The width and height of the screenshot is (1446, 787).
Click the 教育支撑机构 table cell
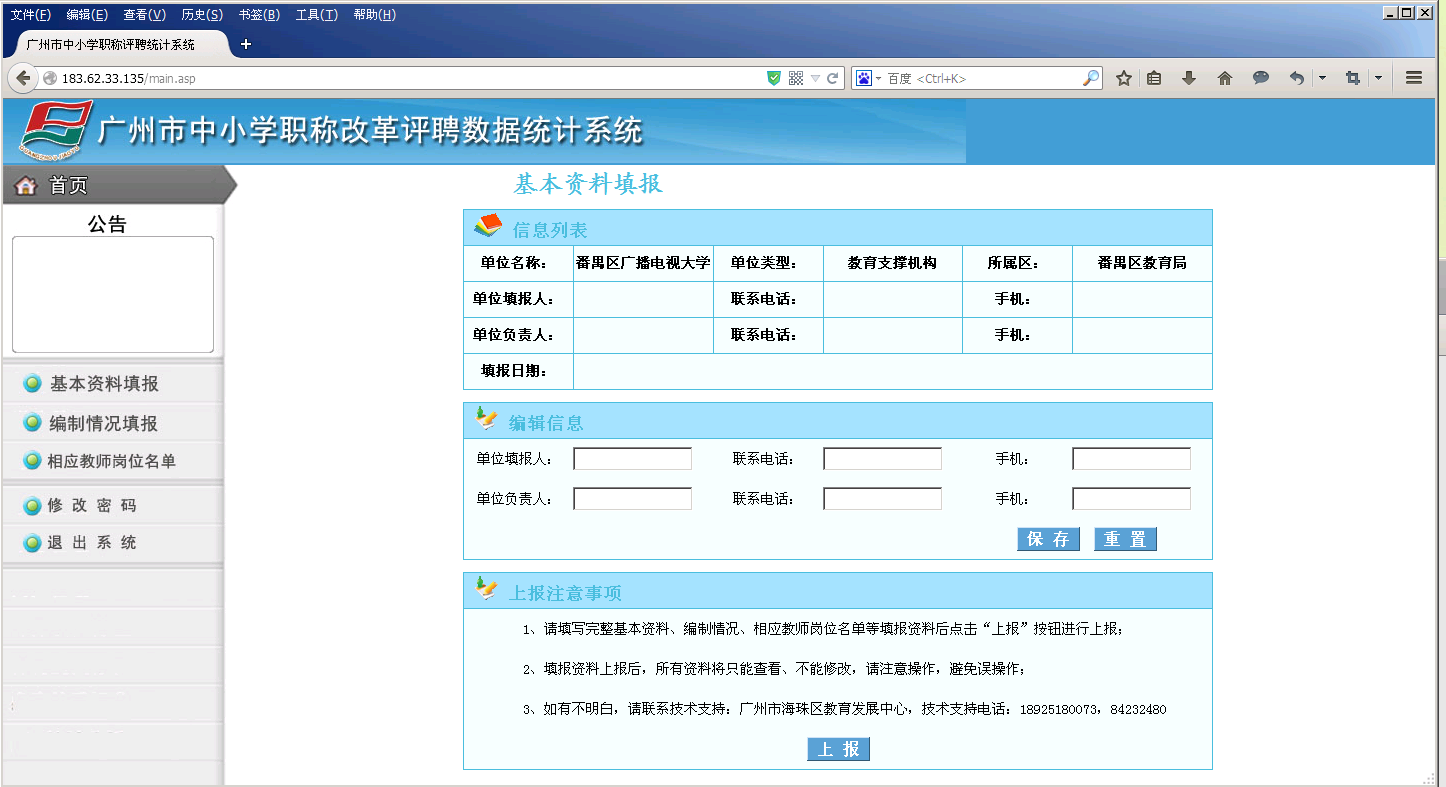click(892, 263)
